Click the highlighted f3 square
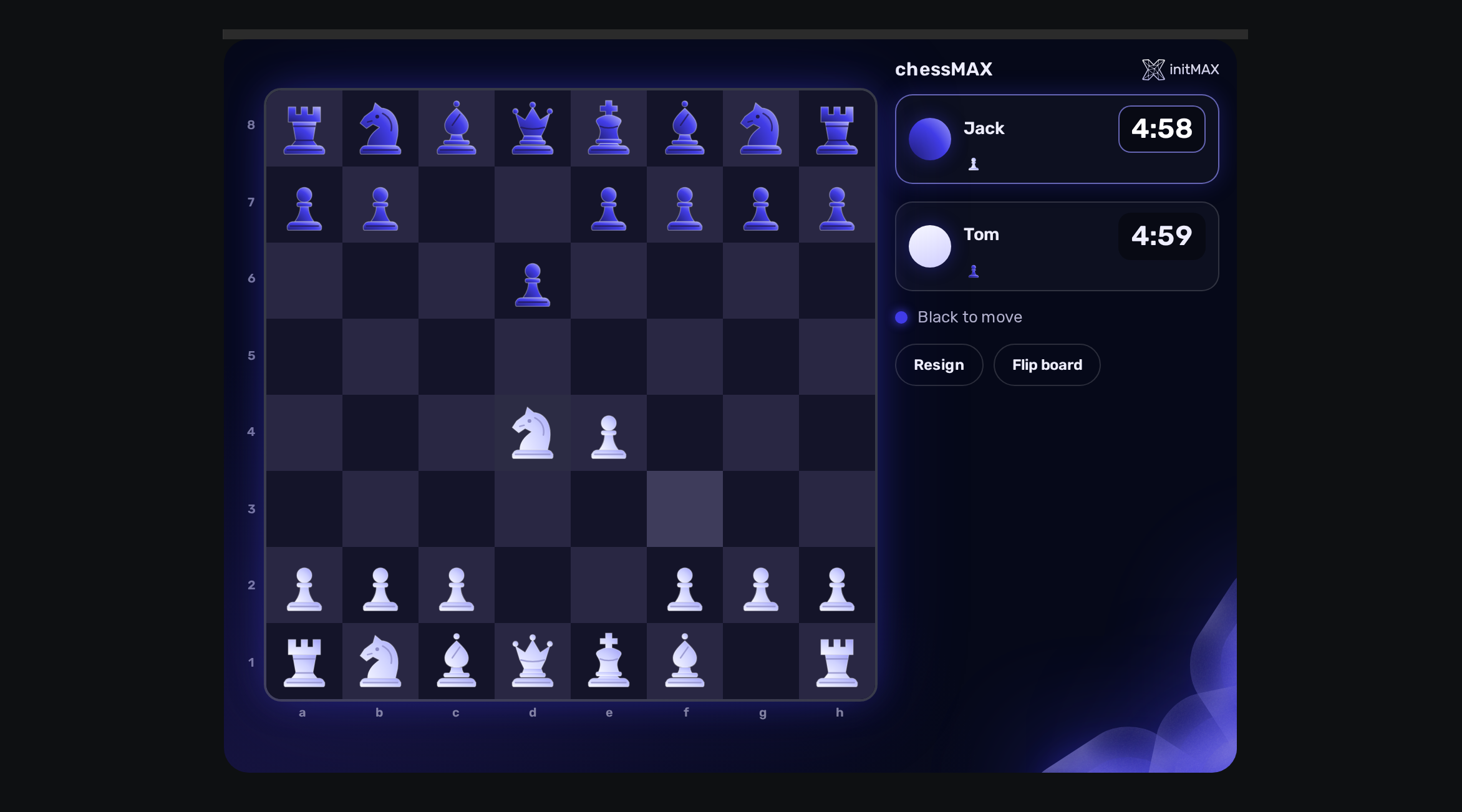Screen dimensions: 1462x812 (x=685, y=509)
